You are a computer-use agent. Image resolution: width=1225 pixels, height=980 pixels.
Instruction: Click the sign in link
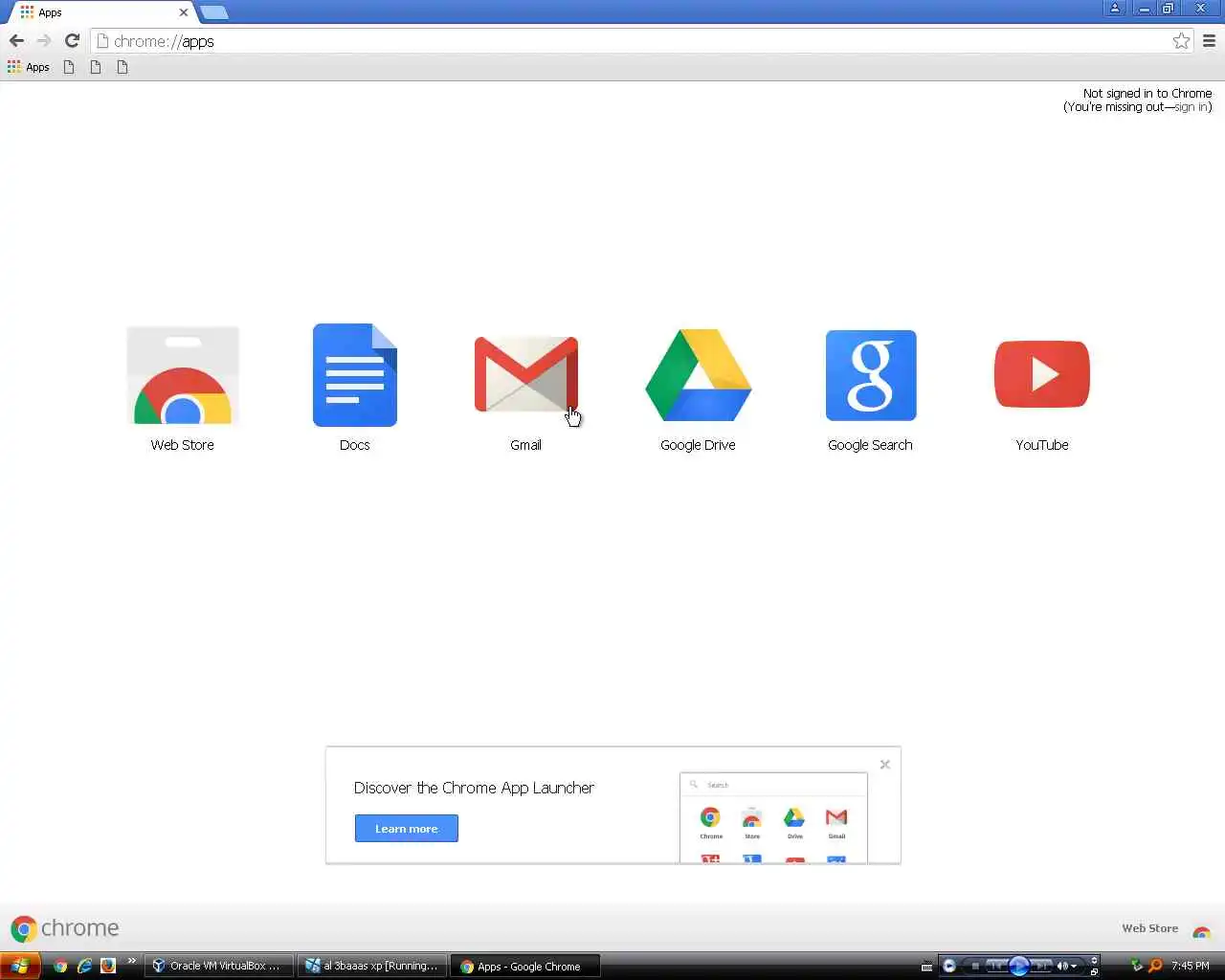(x=1191, y=107)
